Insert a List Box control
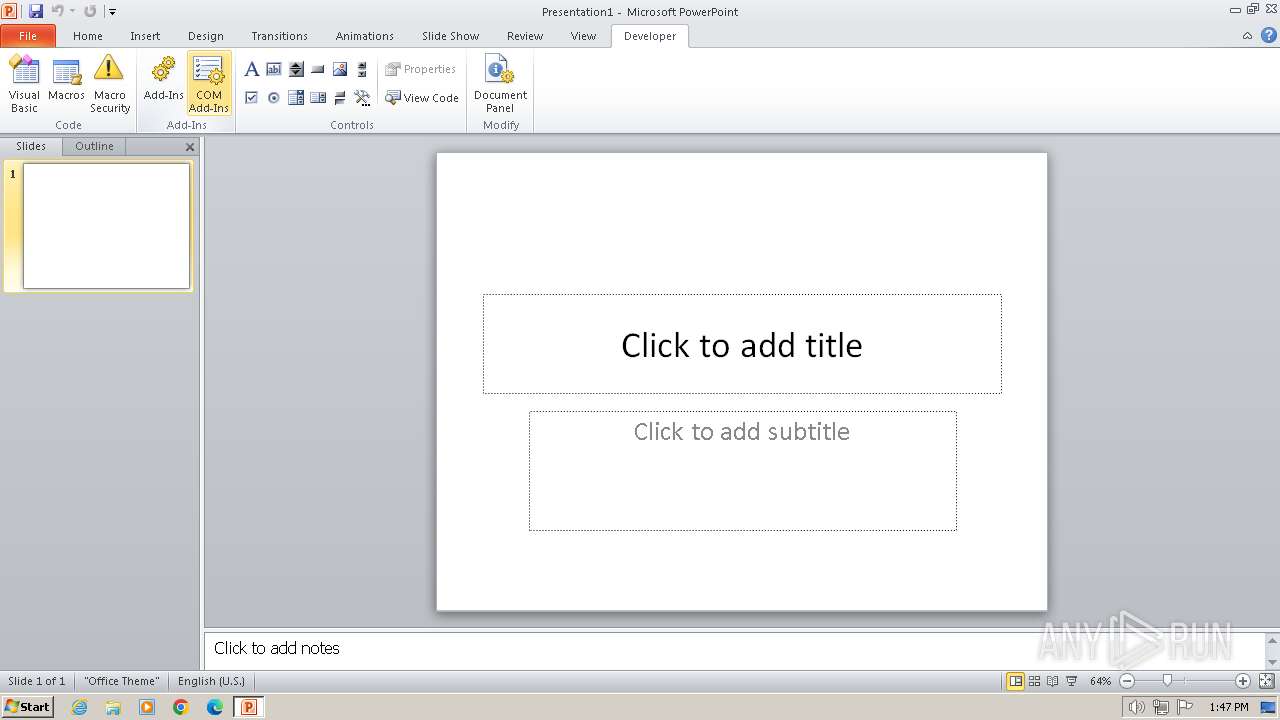 [x=296, y=97]
